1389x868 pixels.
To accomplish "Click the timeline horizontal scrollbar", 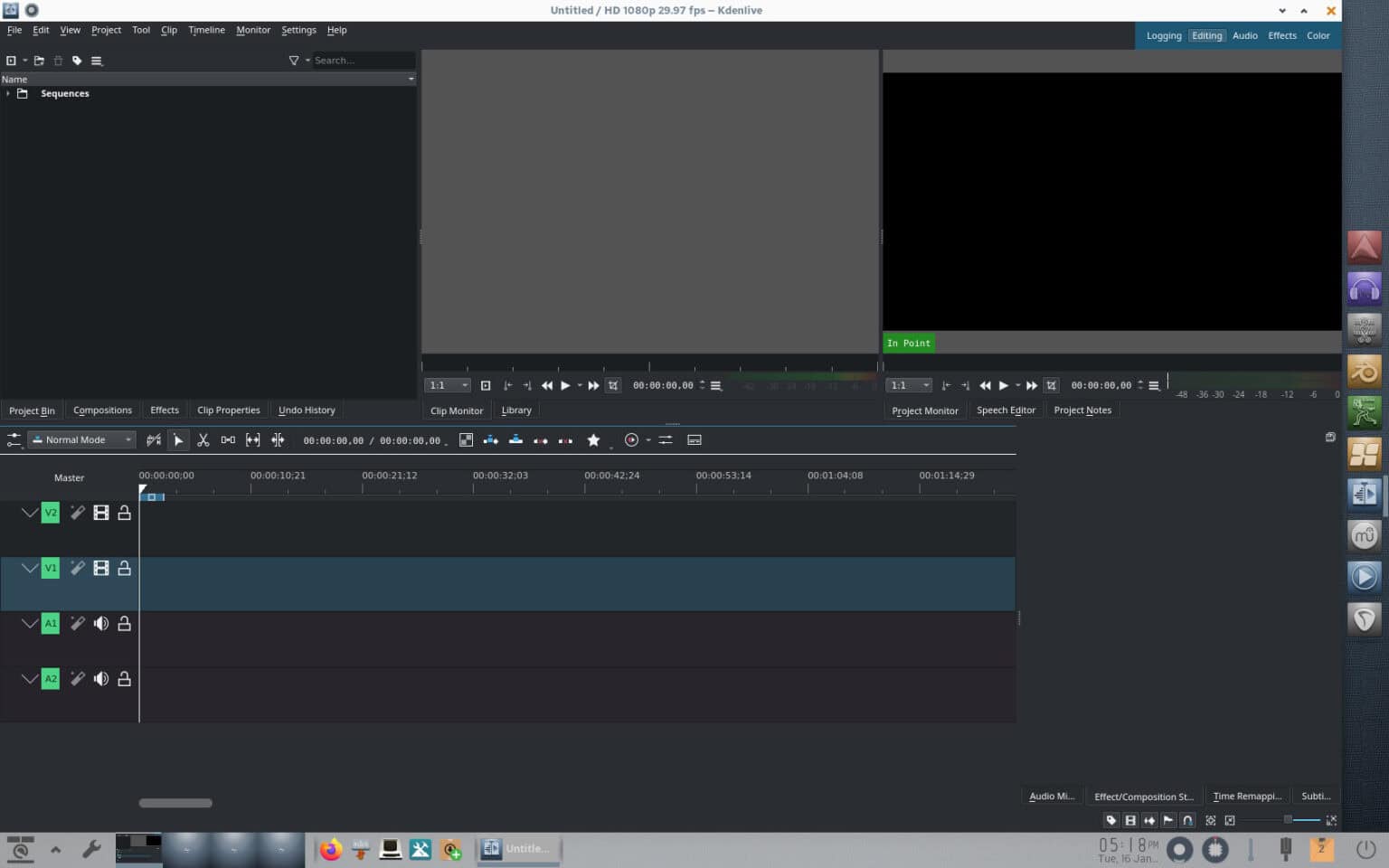I will click(175, 802).
